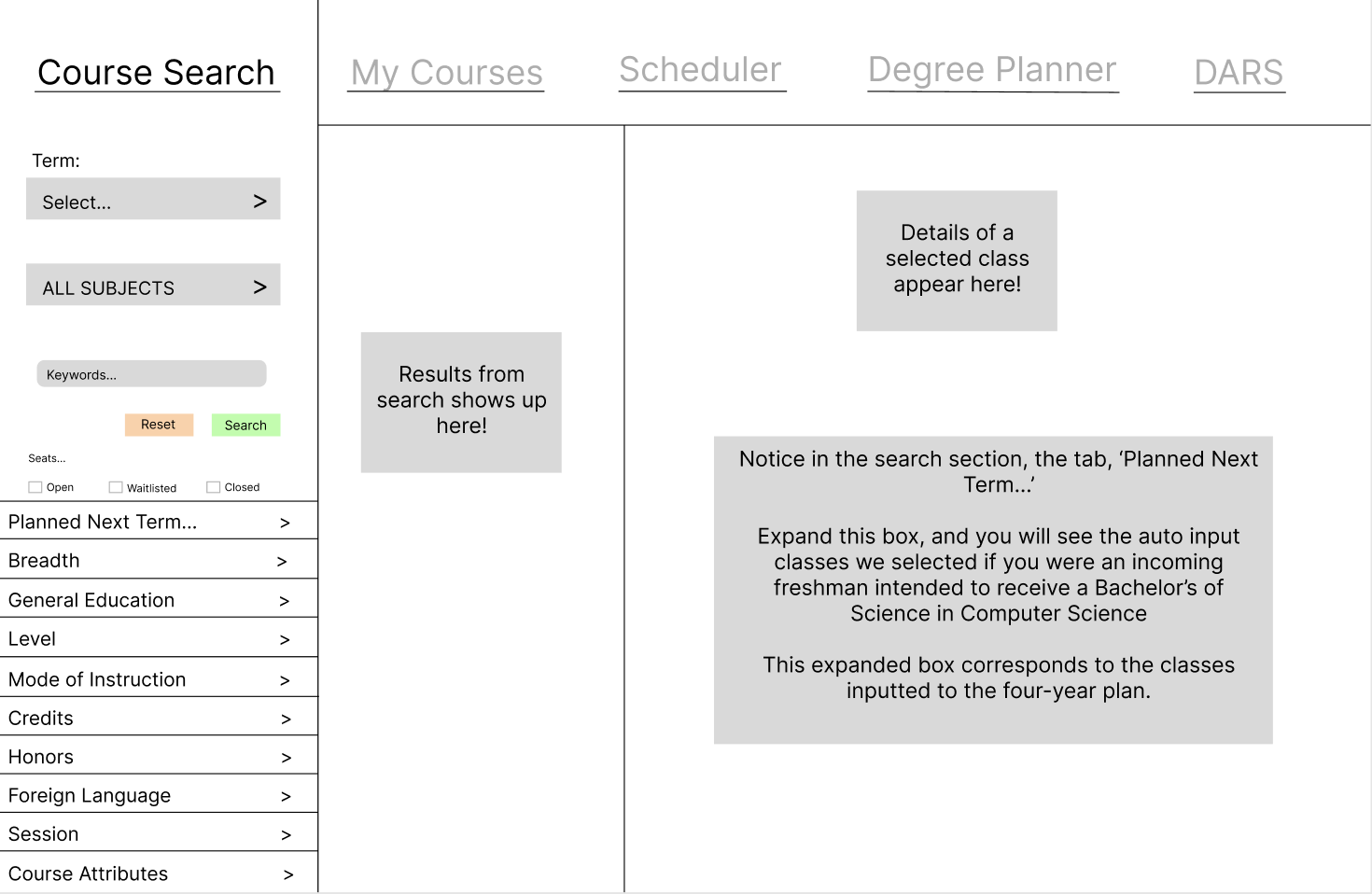The height and width of the screenshot is (894, 1372).
Task: Click the arrow beside Credits filter
Action: [x=286, y=719]
